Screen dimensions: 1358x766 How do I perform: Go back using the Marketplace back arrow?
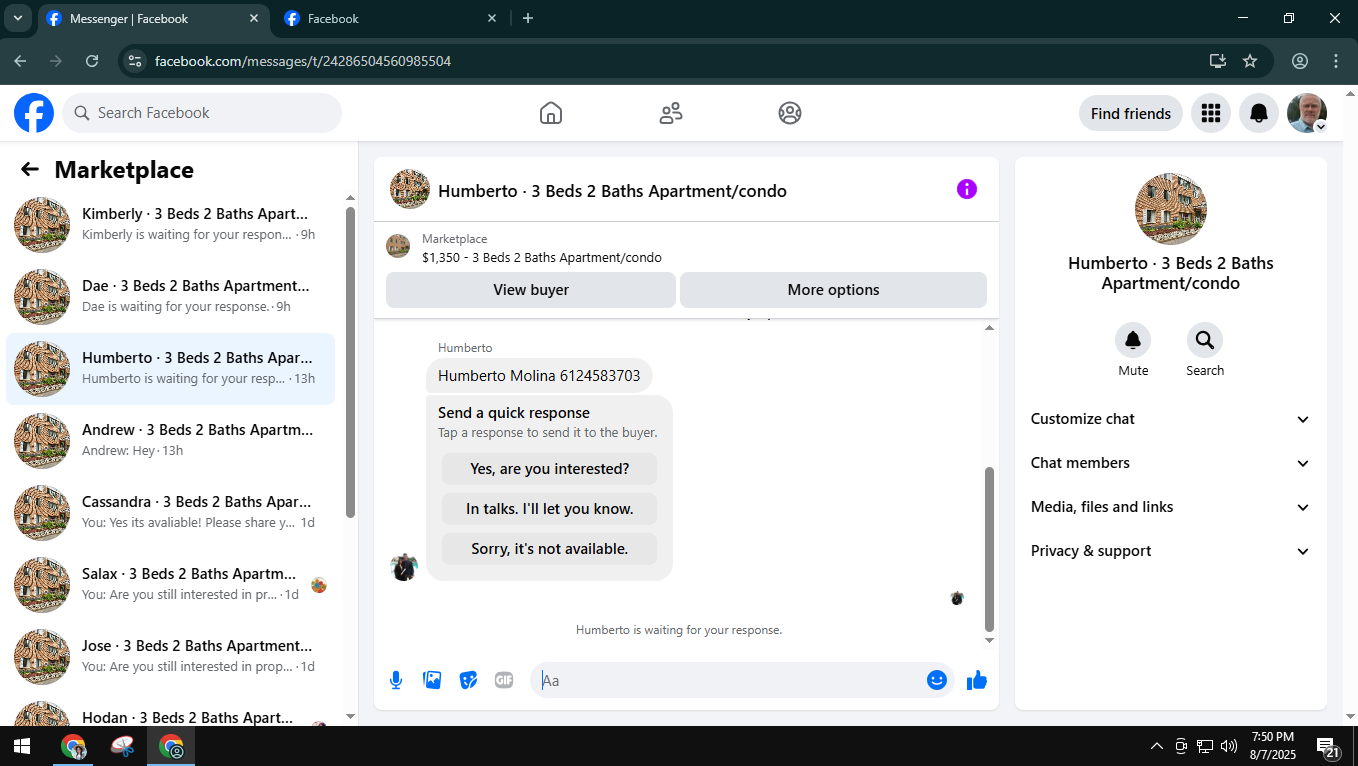click(x=30, y=170)
